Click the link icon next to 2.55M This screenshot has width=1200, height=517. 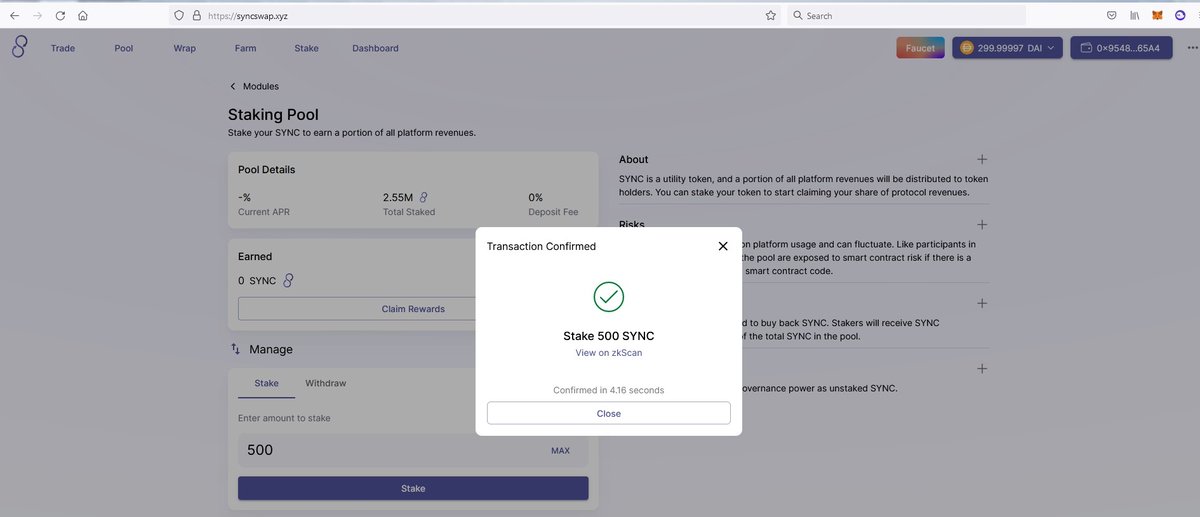click(424, 197)
